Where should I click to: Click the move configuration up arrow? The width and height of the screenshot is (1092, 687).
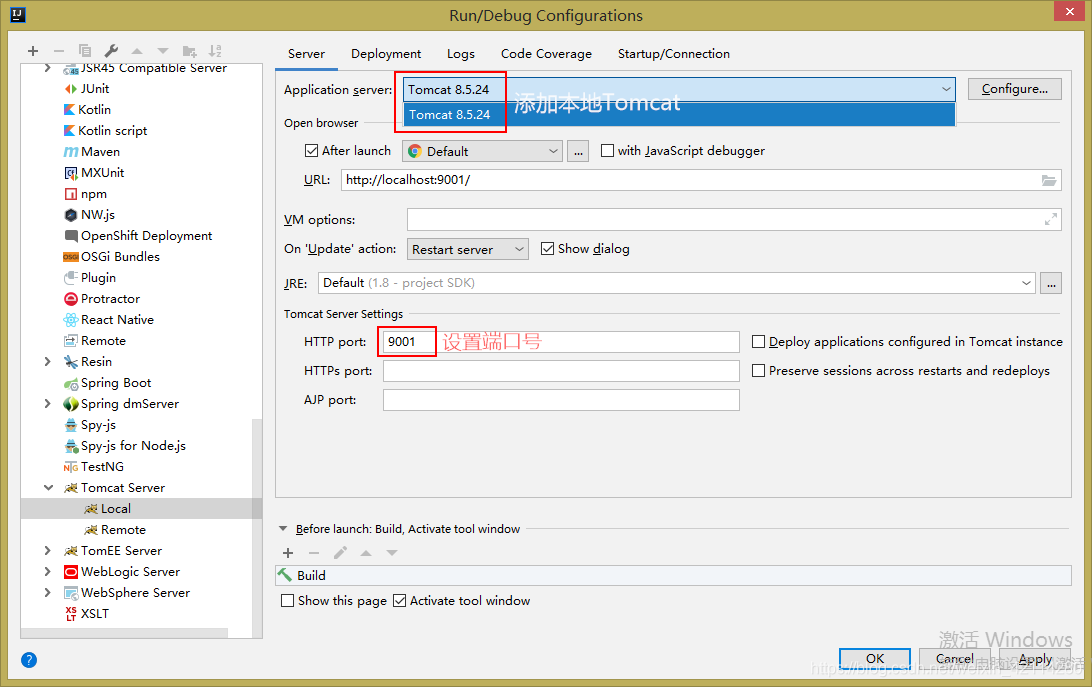click(x=137, y=51)
